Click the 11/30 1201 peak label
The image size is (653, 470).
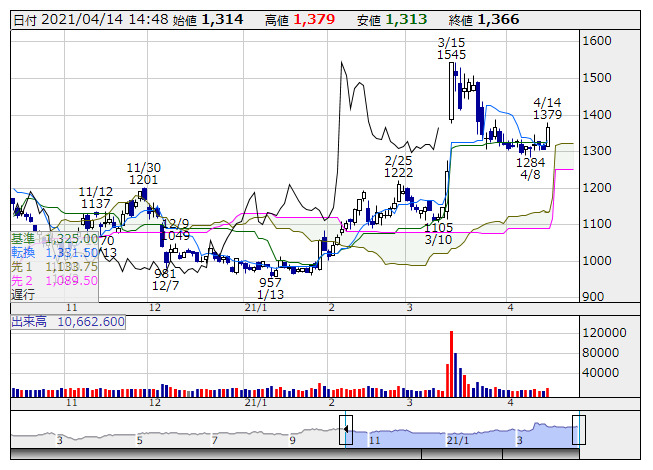click(x=144, y=174)
